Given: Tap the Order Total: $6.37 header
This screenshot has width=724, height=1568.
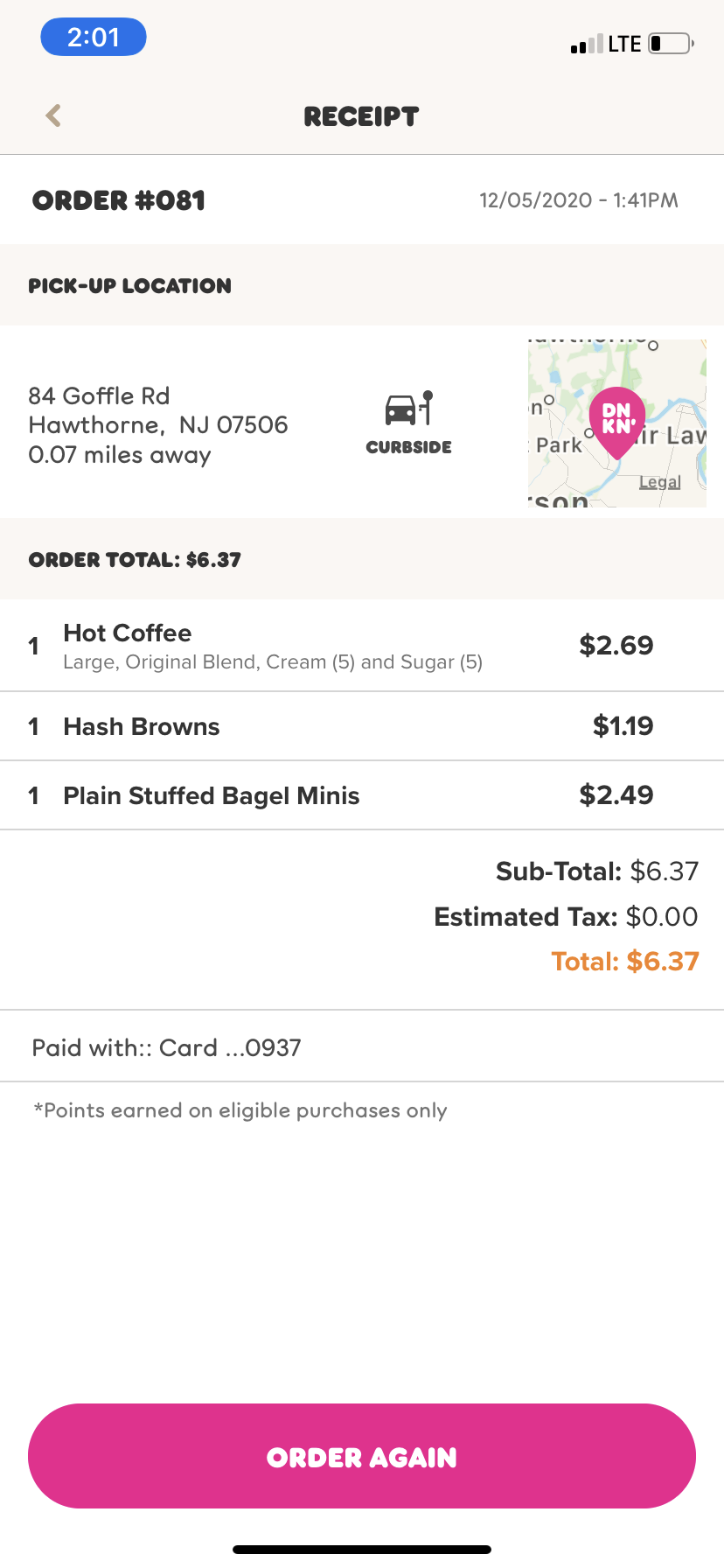Looking at the screenshot, I should 135,560.
